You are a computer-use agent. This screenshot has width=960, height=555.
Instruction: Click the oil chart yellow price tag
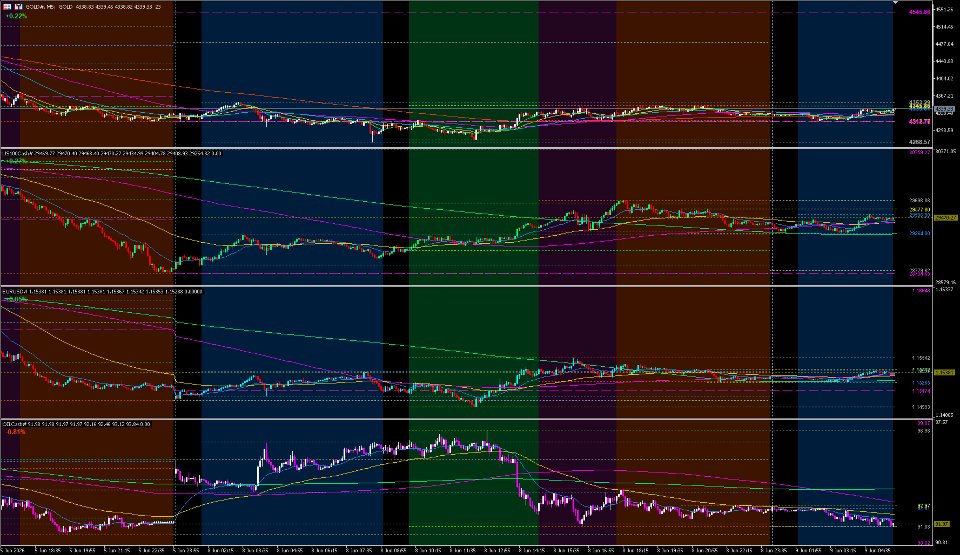[942, 524]
